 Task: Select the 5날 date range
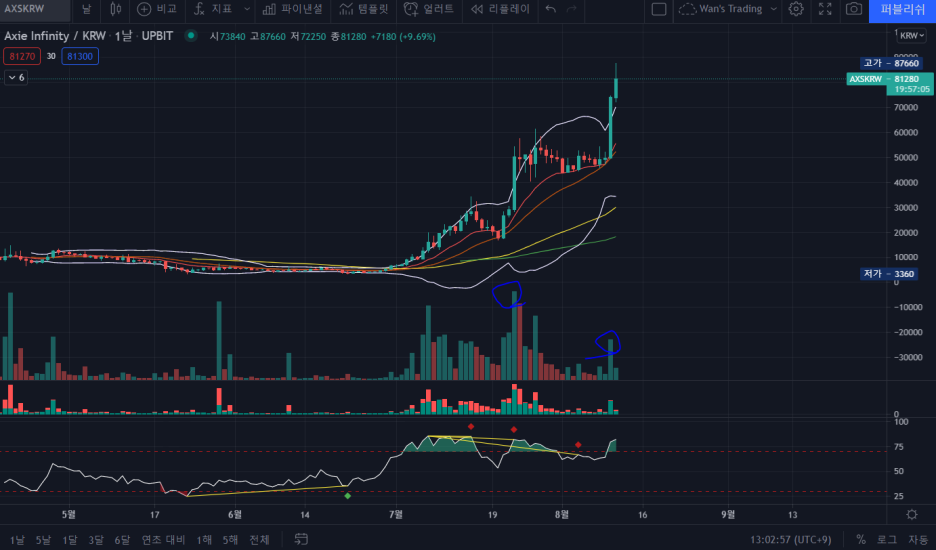[43, 540]
